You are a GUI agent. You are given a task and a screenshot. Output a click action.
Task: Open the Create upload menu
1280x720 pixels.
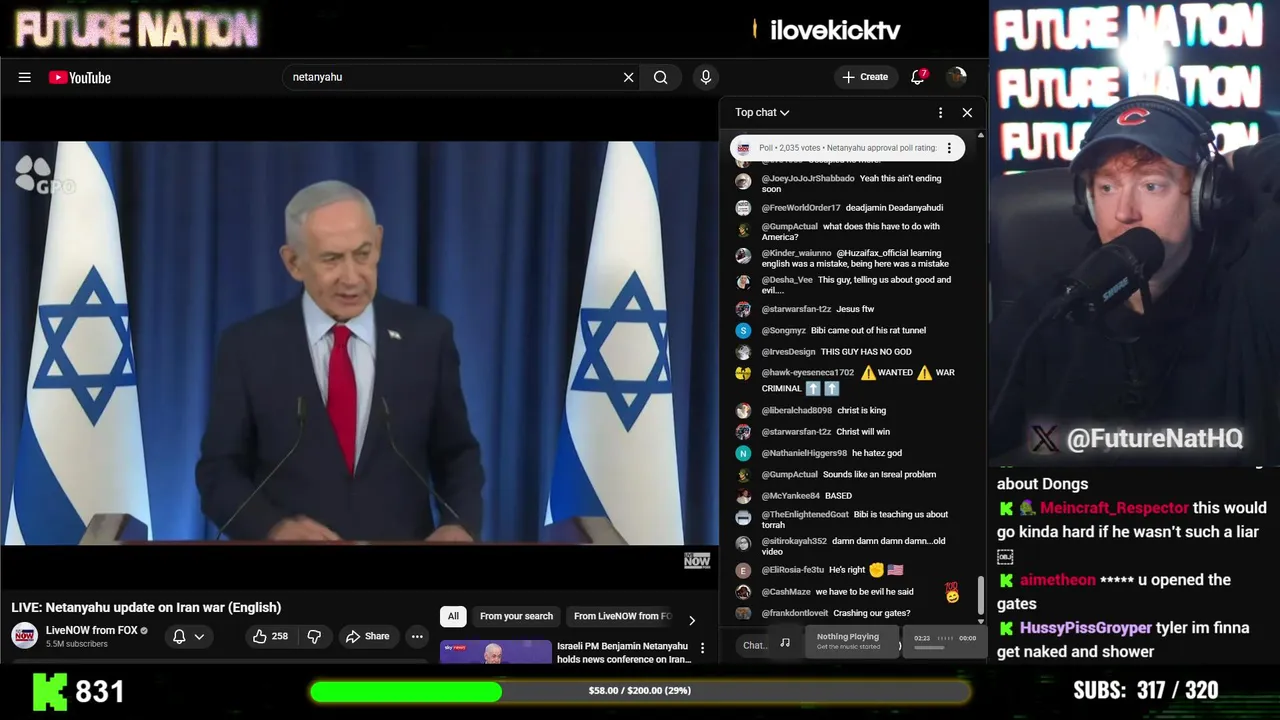(865, 77)
